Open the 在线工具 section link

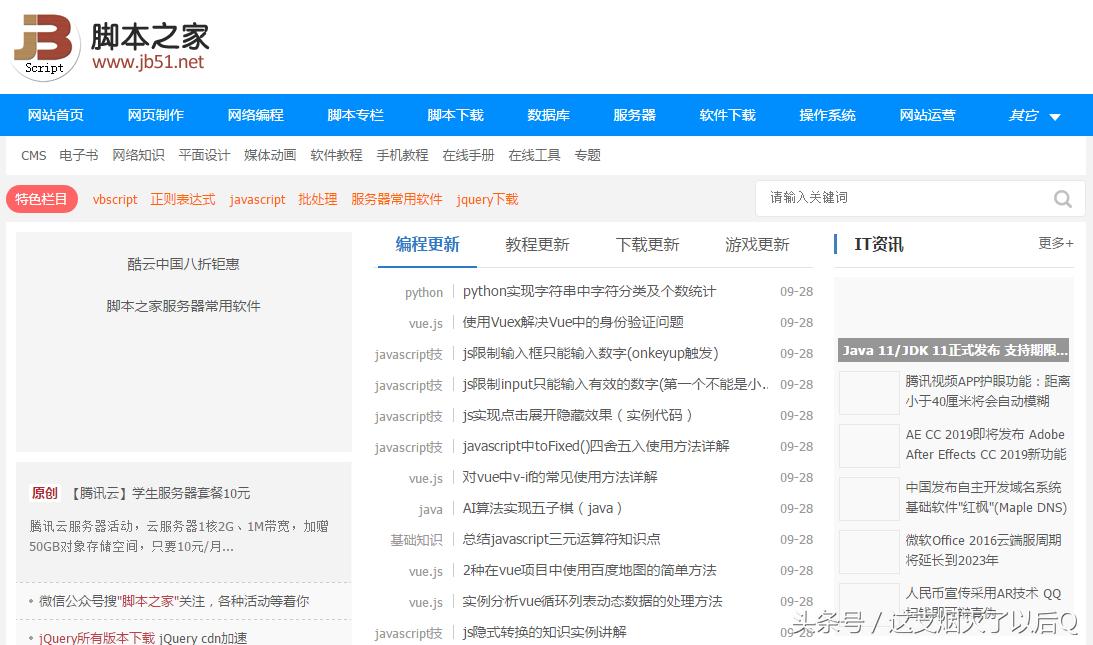click(533, 155)
